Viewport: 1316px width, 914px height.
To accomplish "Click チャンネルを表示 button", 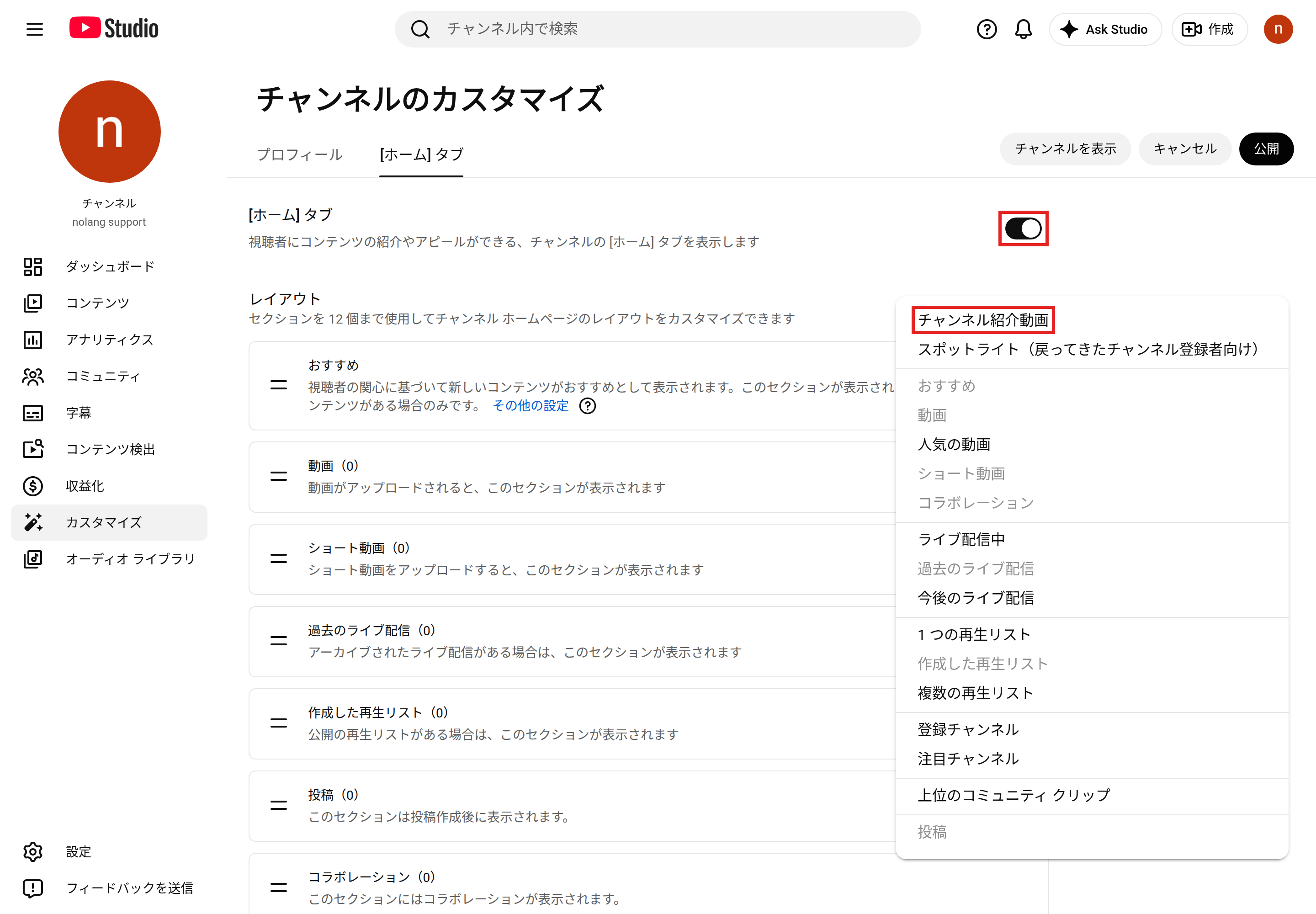I will [1065, 149].
